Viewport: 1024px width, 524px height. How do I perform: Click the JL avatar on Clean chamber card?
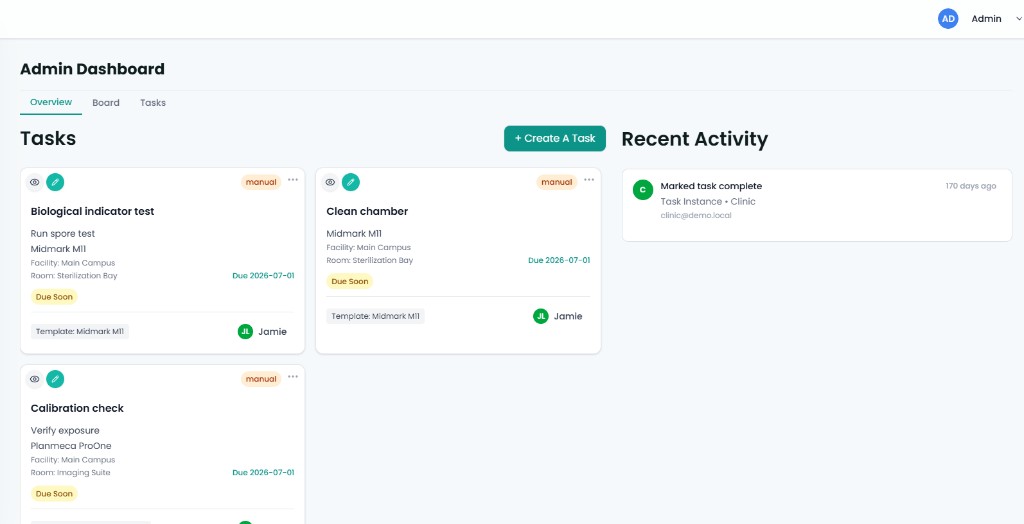(541, 316)
